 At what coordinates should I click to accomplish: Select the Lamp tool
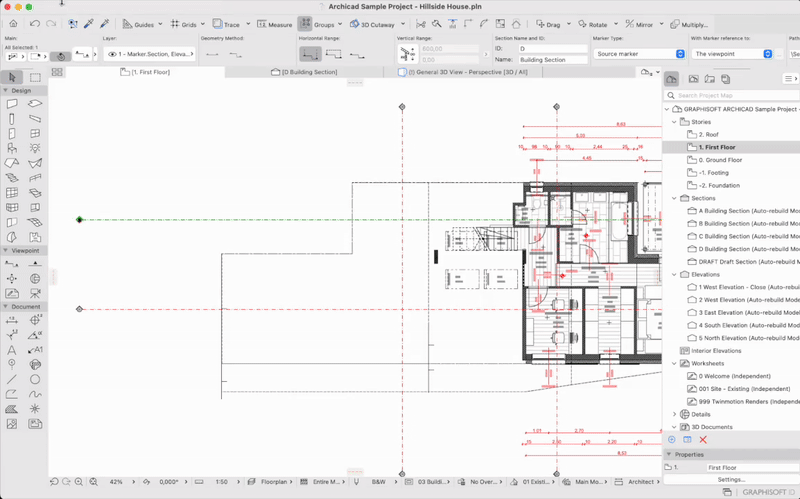(35, 148)
